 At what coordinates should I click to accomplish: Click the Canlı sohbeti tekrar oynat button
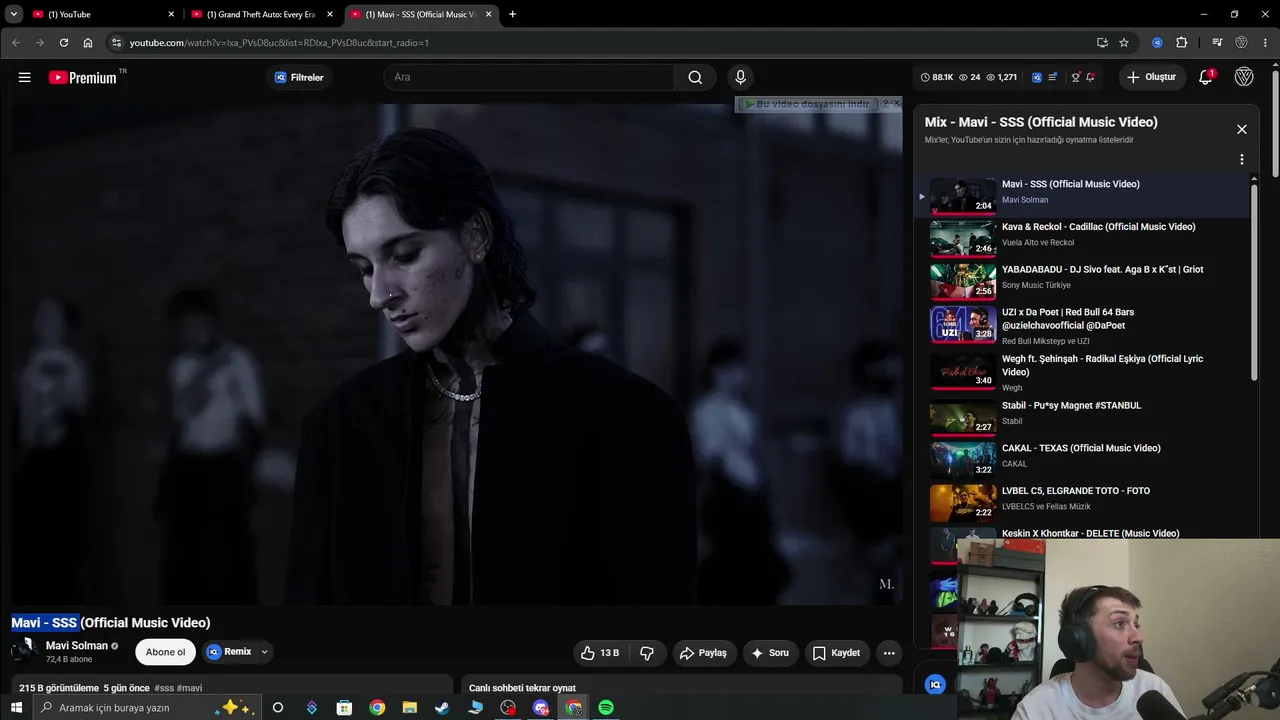(x=522, y=688)
